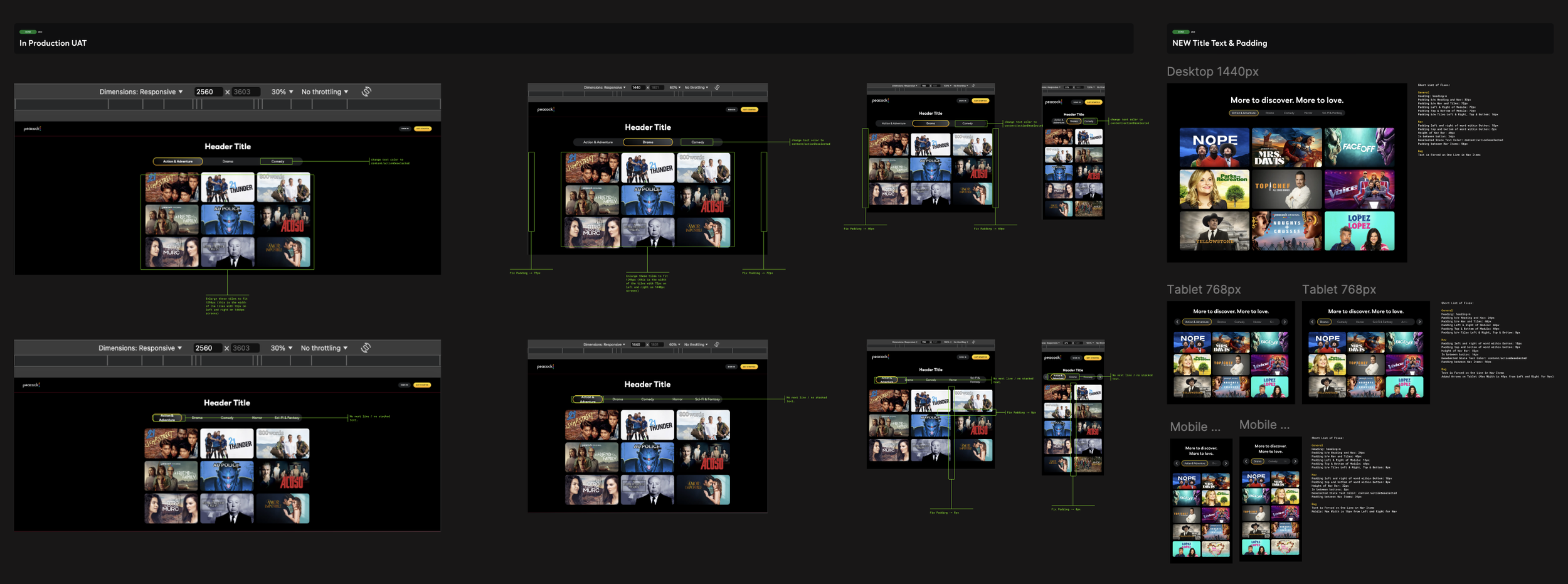The image size is (1568, 584).
Task: Open No throttling dropdown above the three-tab 2560 preview
Action: (325, 92)
